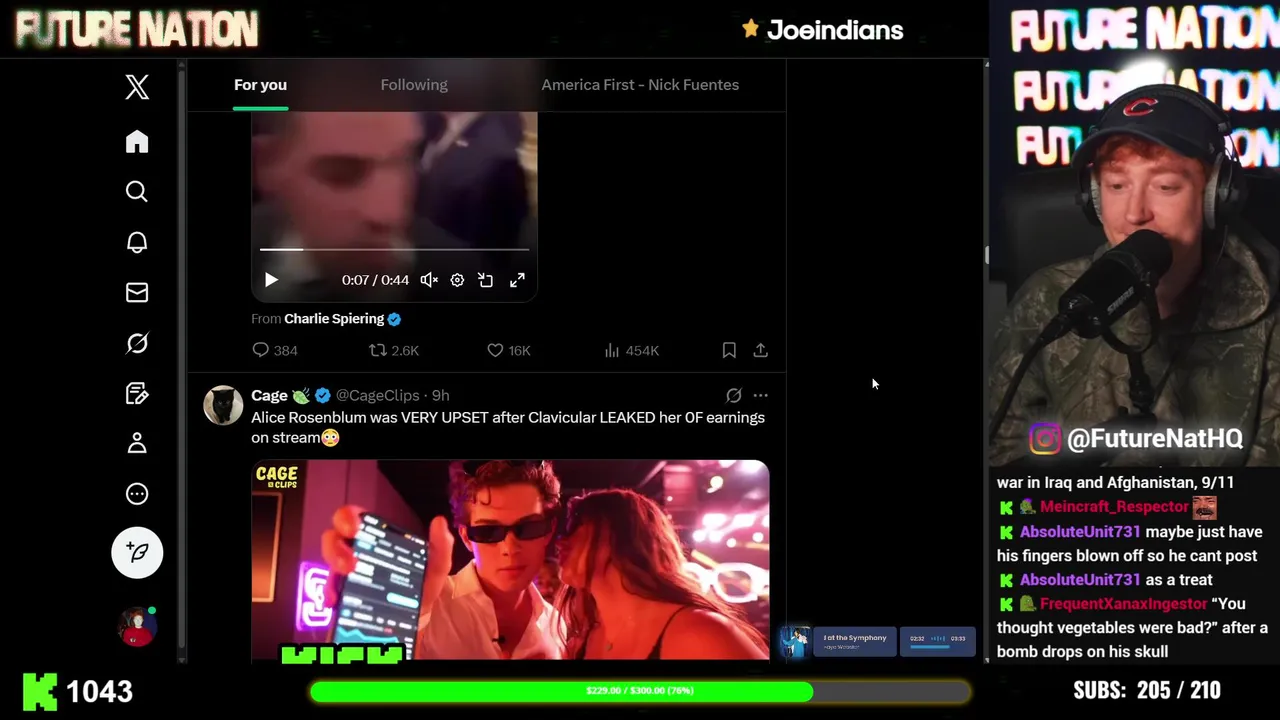The height and width of the screenshot is (720, 1280).
Task: Share the Charlie Spiering video post
Action: tap(761, 350)
